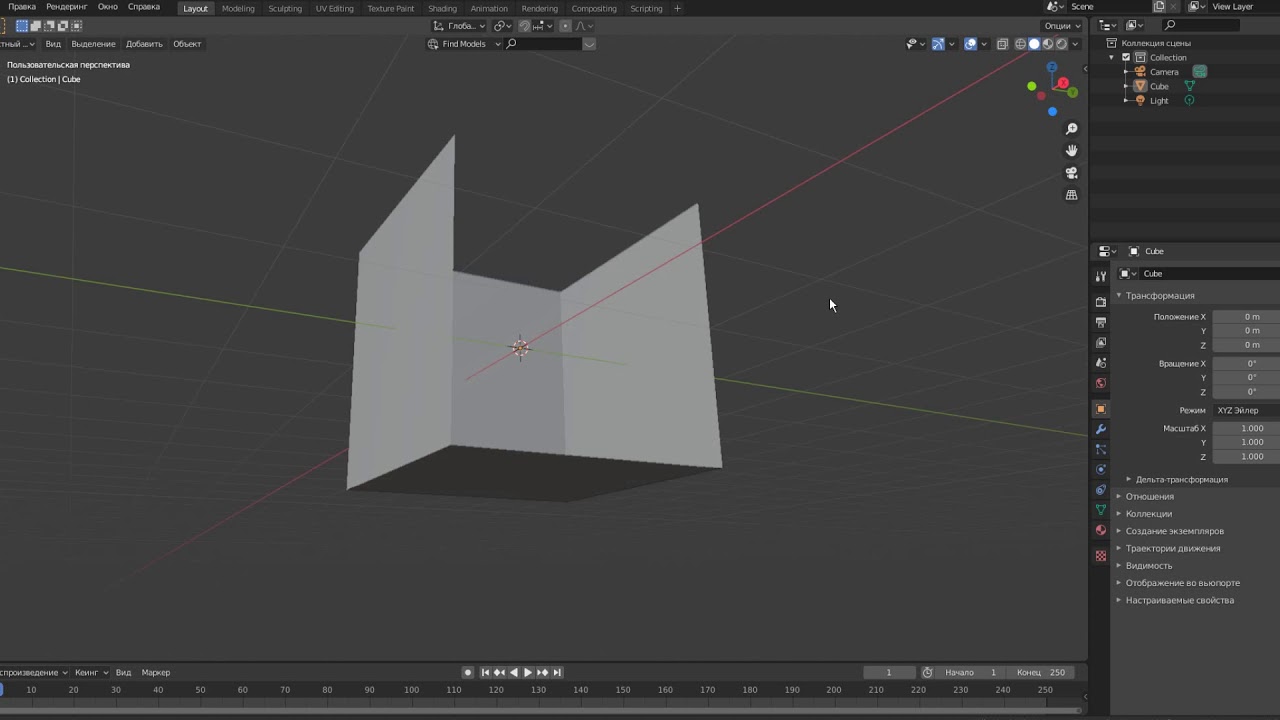Add a new workspace with plus icon
The width and height of the screenshot is (1280, 720).
coord(677,8)
